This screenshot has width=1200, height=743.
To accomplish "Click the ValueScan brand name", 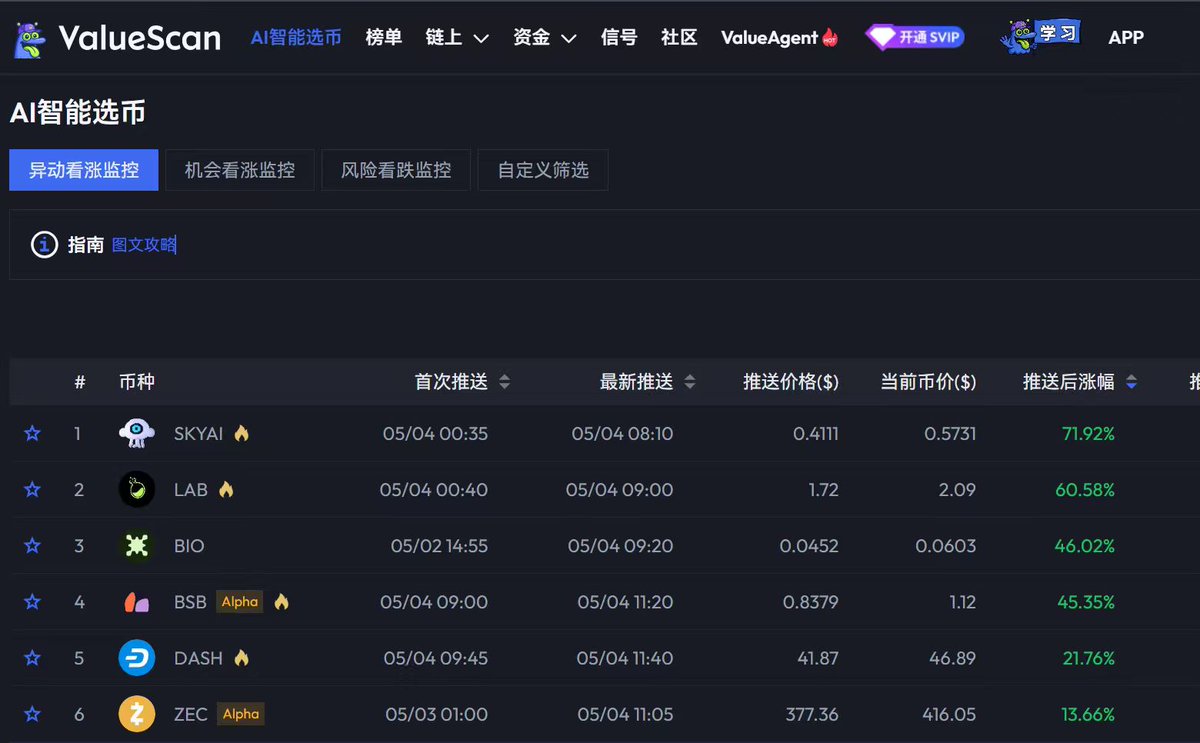I will tap(140, 38).
